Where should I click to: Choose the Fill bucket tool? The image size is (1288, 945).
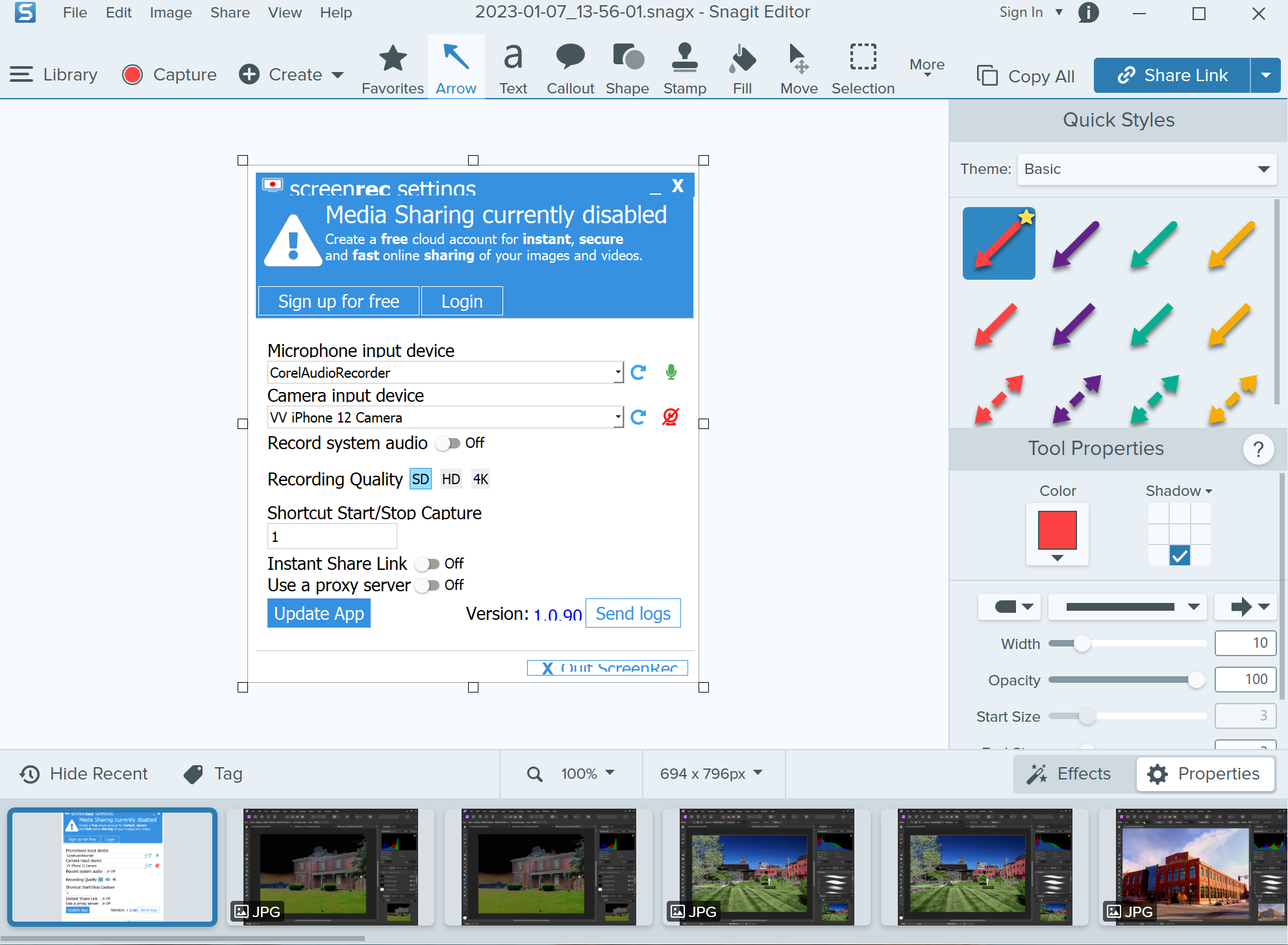point(742,68)
